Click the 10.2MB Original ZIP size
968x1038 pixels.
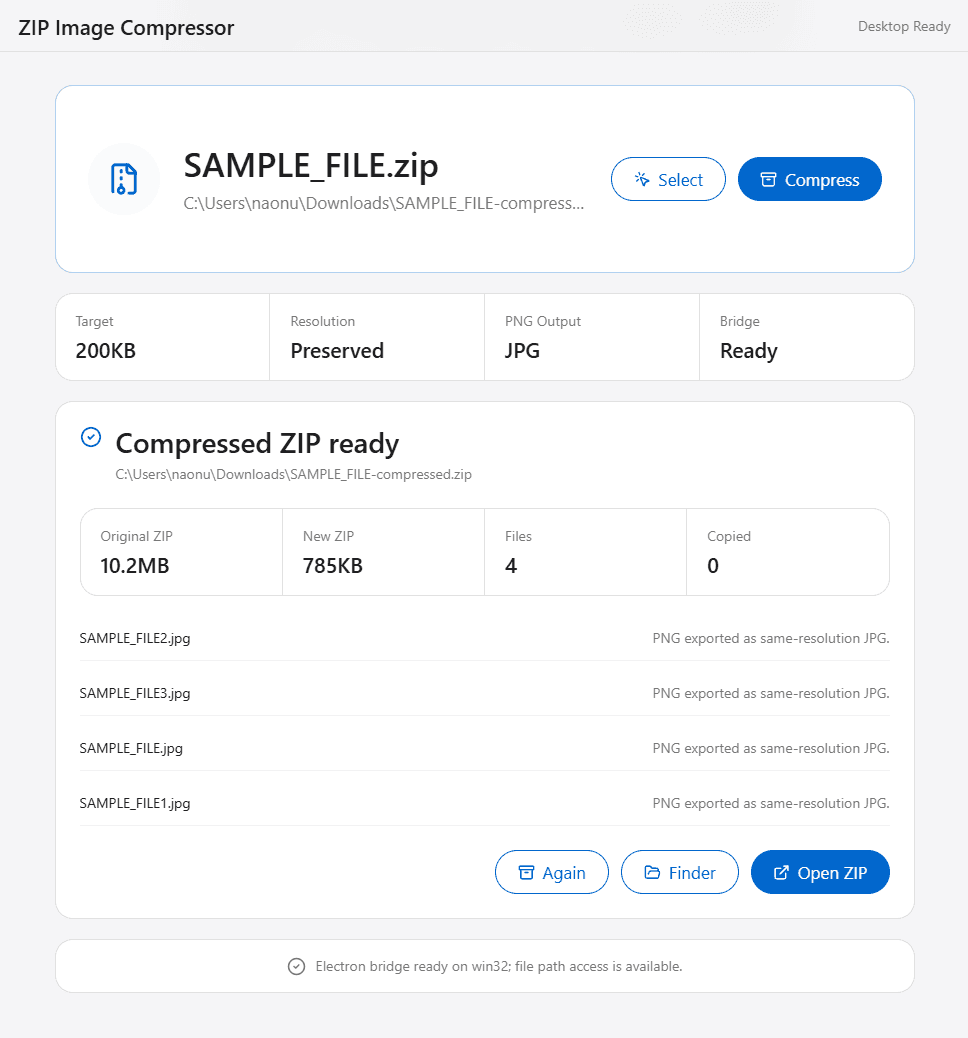click(x=135, y=565)
